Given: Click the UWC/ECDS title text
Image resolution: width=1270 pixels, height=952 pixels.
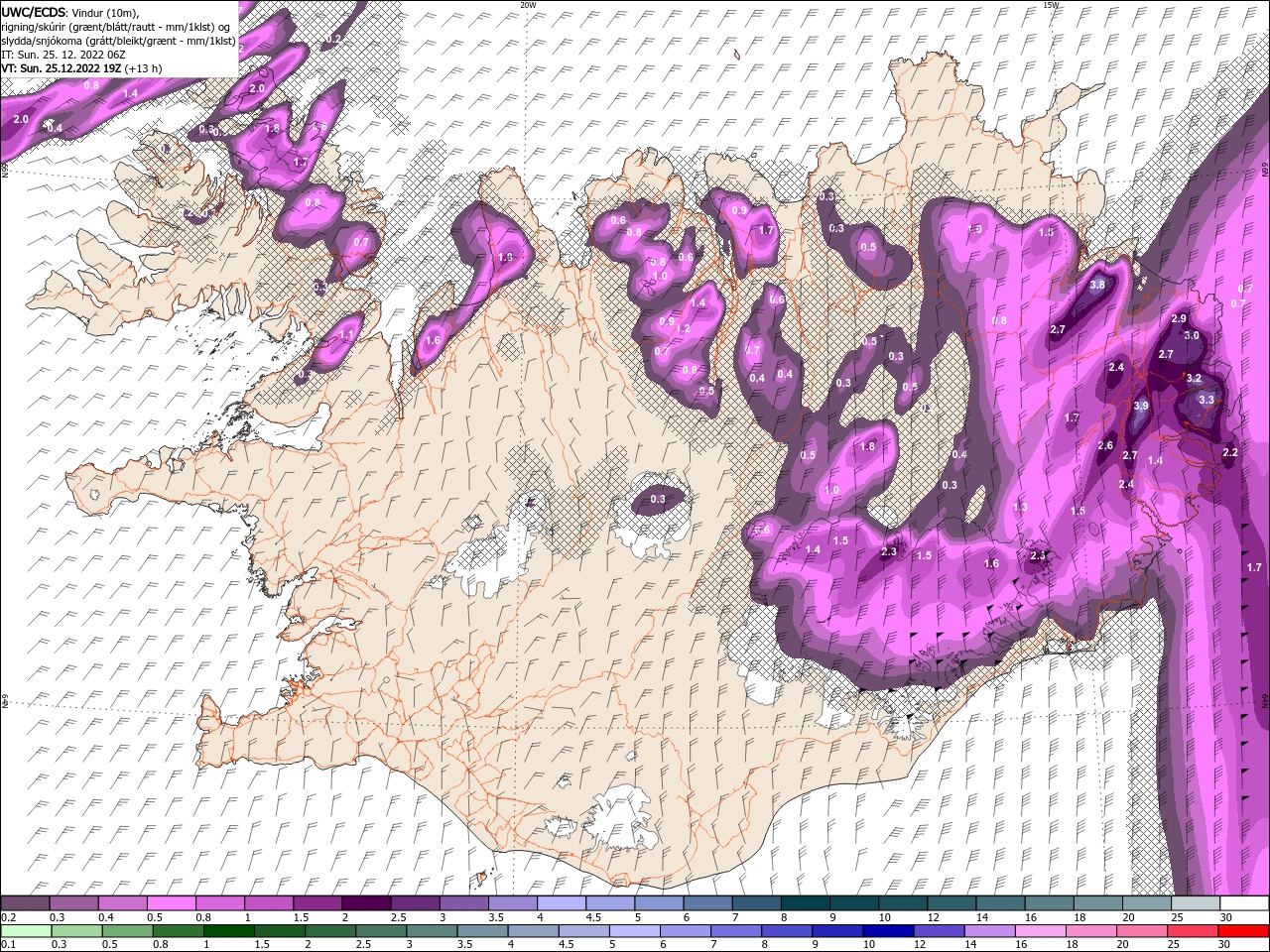Looking at the screenshot, I should (33, 12).
